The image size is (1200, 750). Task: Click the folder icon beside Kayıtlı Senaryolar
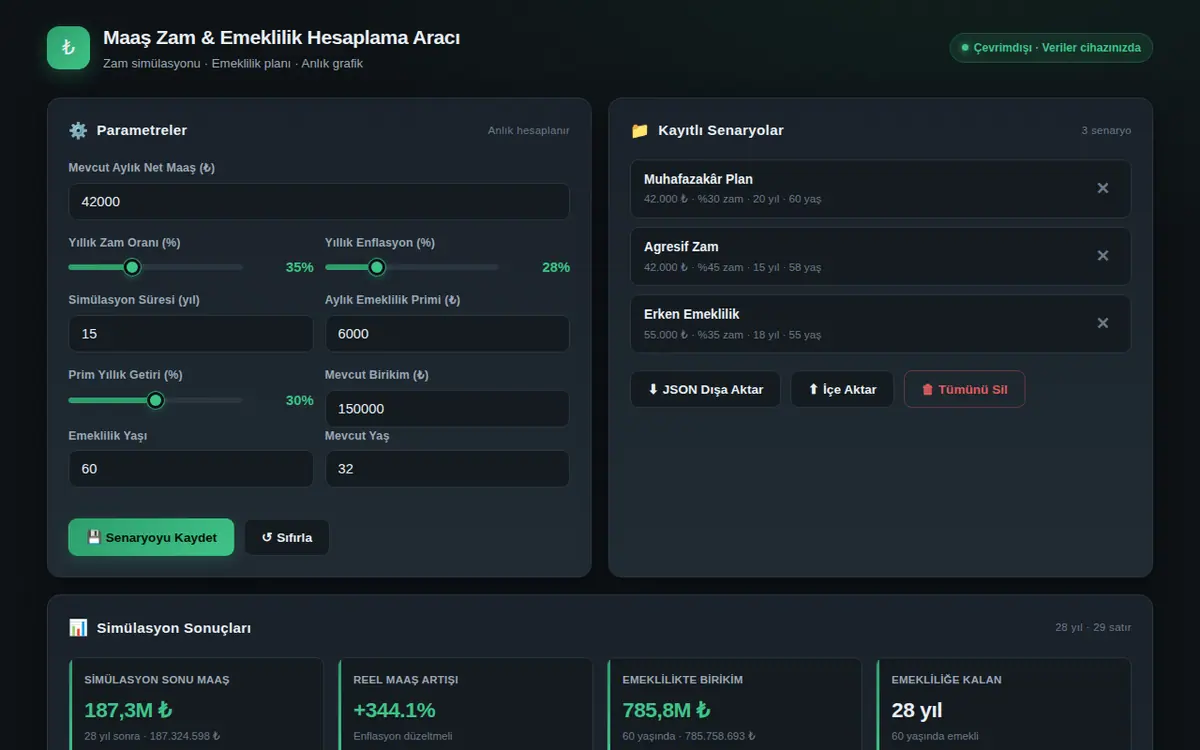tap(640, 130)
